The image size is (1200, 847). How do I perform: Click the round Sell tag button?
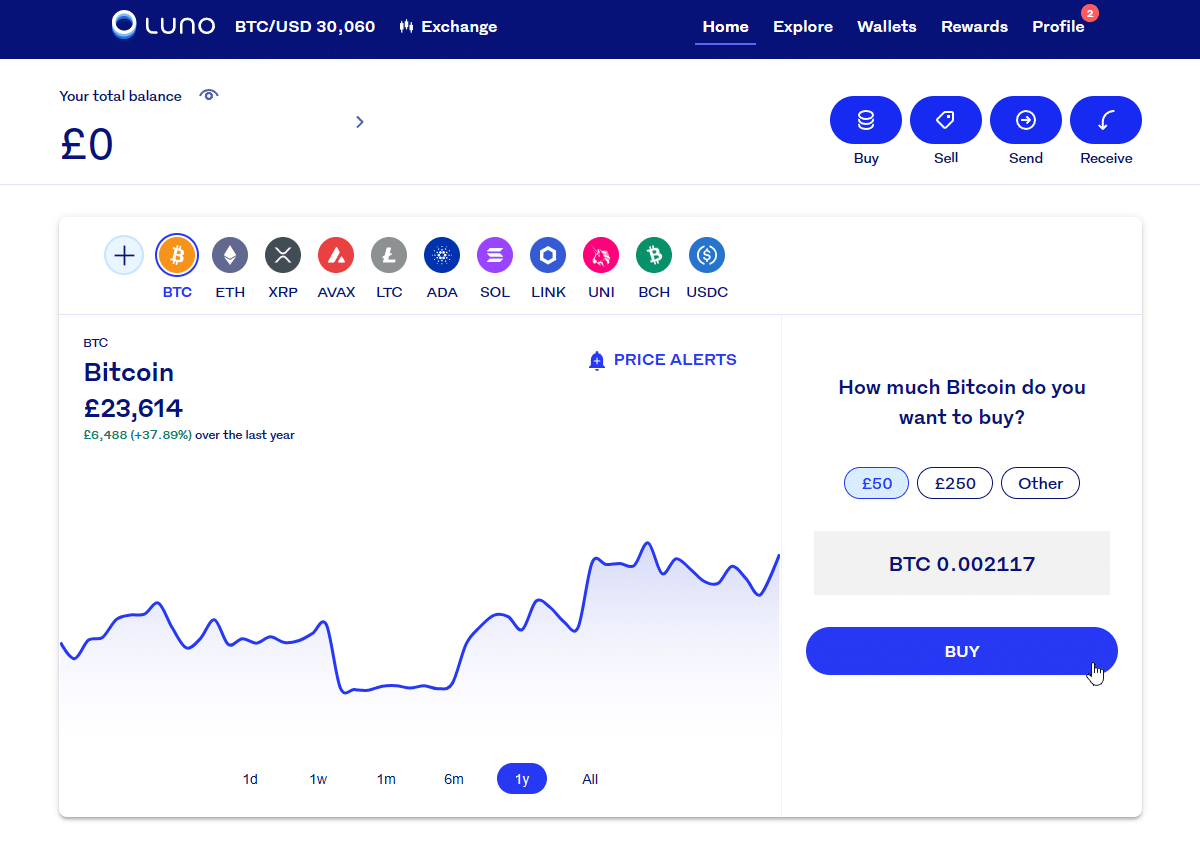[946, 120]
